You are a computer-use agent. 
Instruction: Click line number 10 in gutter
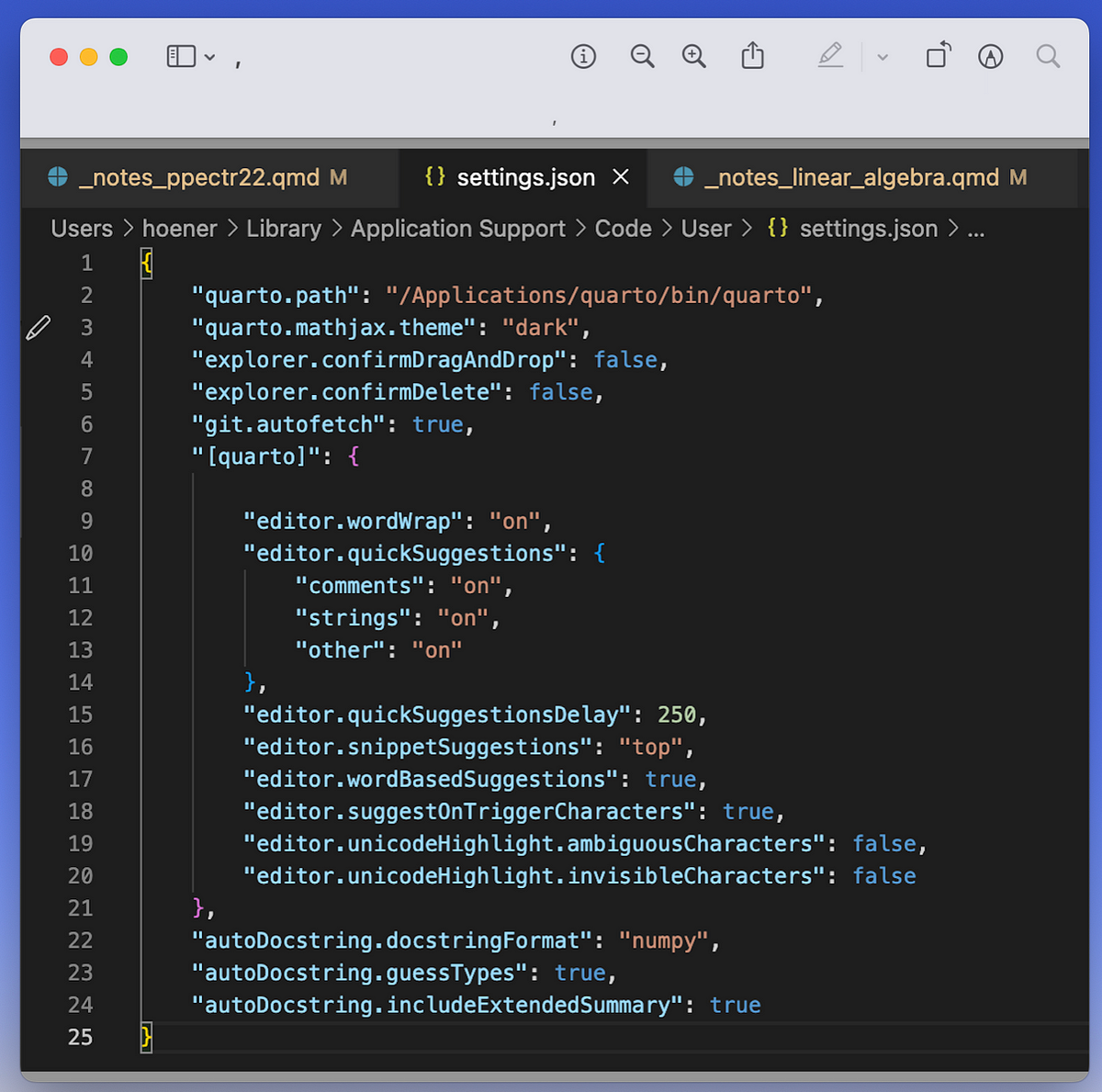(x=81, y=553)
